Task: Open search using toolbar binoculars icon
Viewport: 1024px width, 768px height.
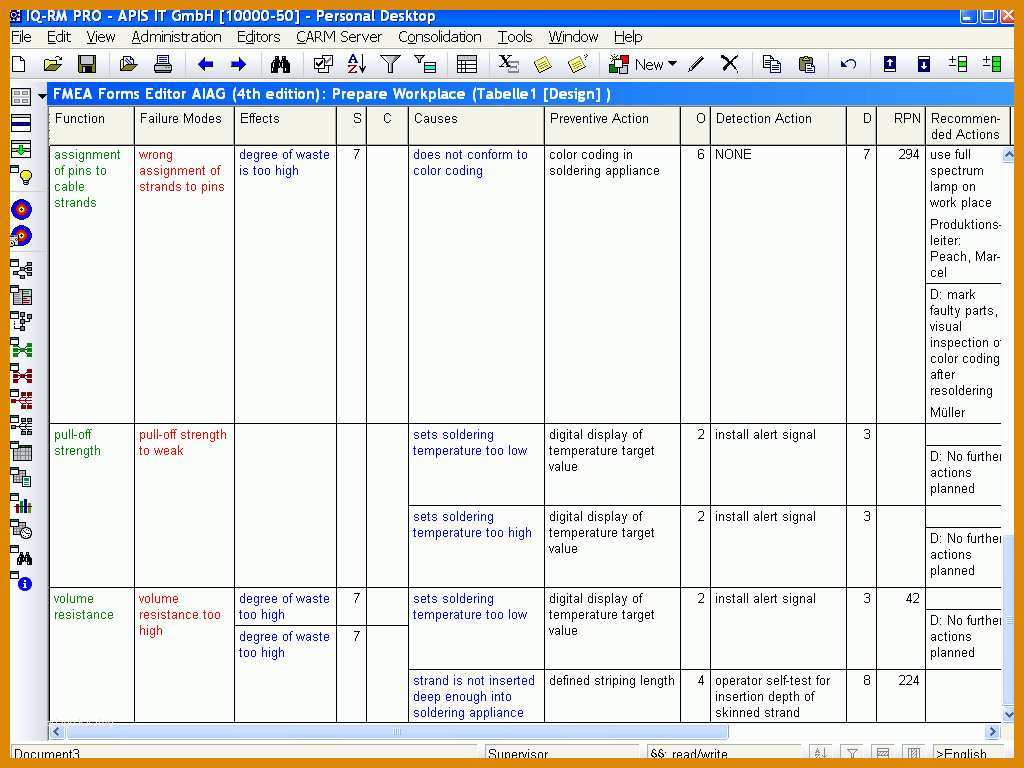Action: (280, 64)
